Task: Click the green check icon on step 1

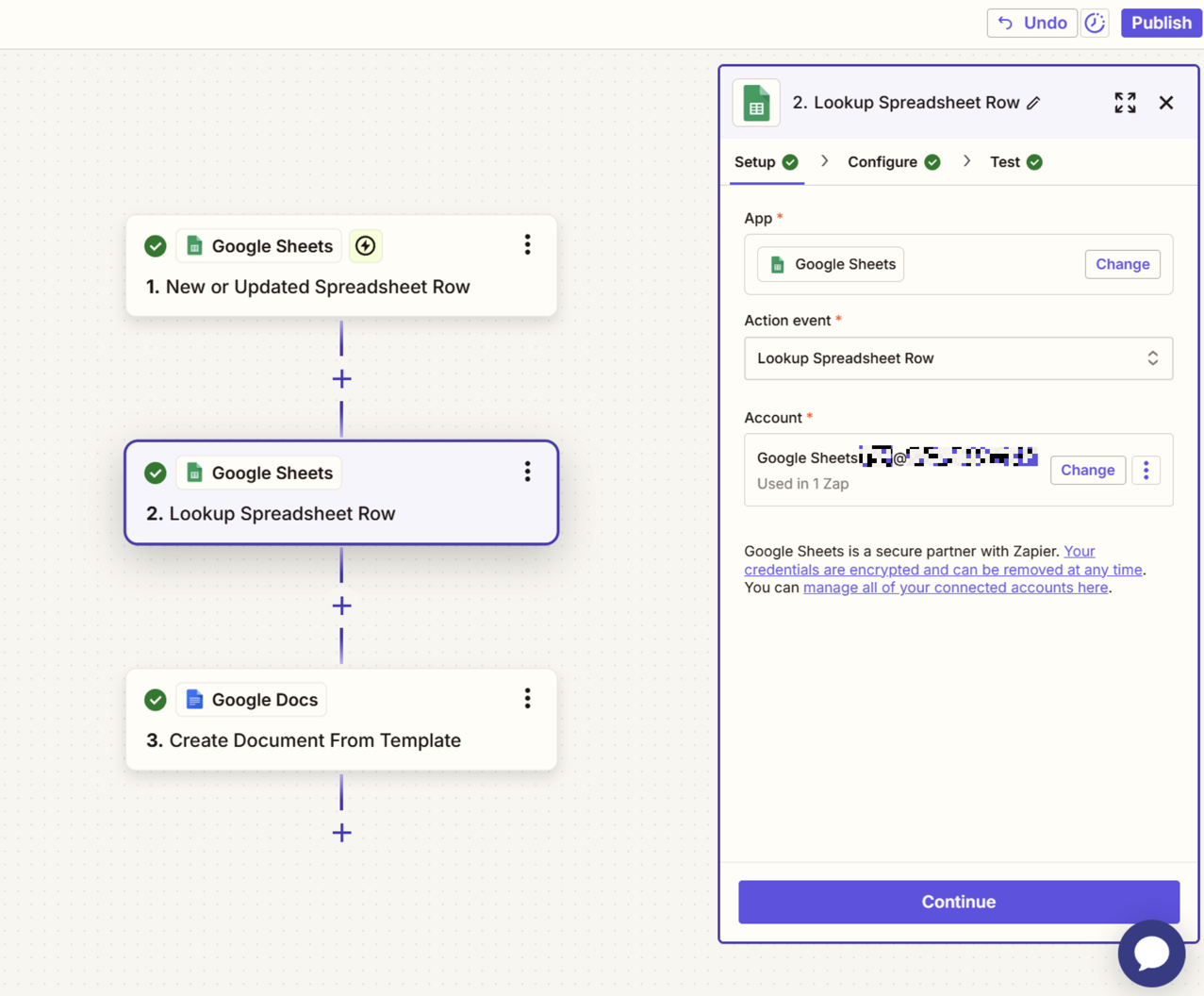Action: (x=156, y=246)
